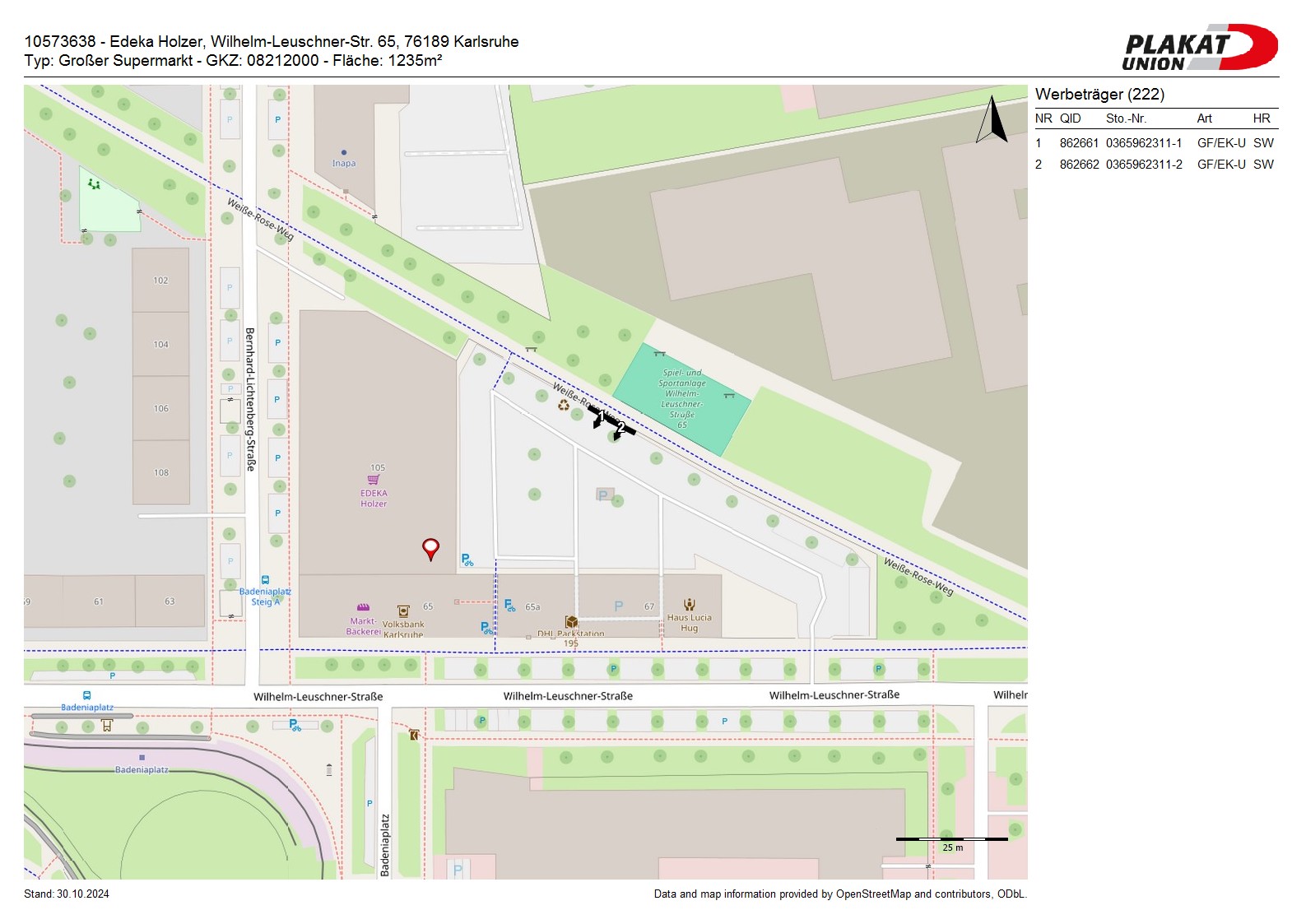The image size is (1306, 924).
Task: Click the Inapa point marker
Action: point(344,152)
